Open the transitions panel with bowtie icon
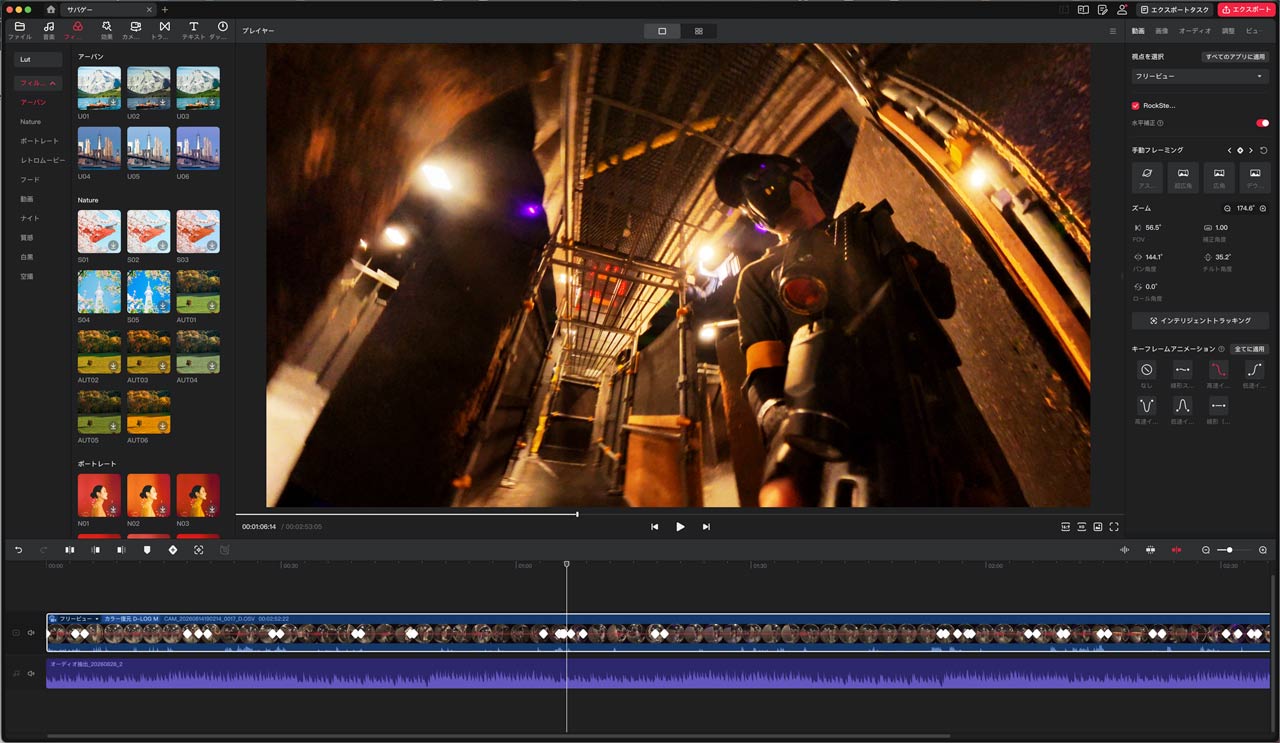This screenshot has width=1280, height=743. [164, 30]
